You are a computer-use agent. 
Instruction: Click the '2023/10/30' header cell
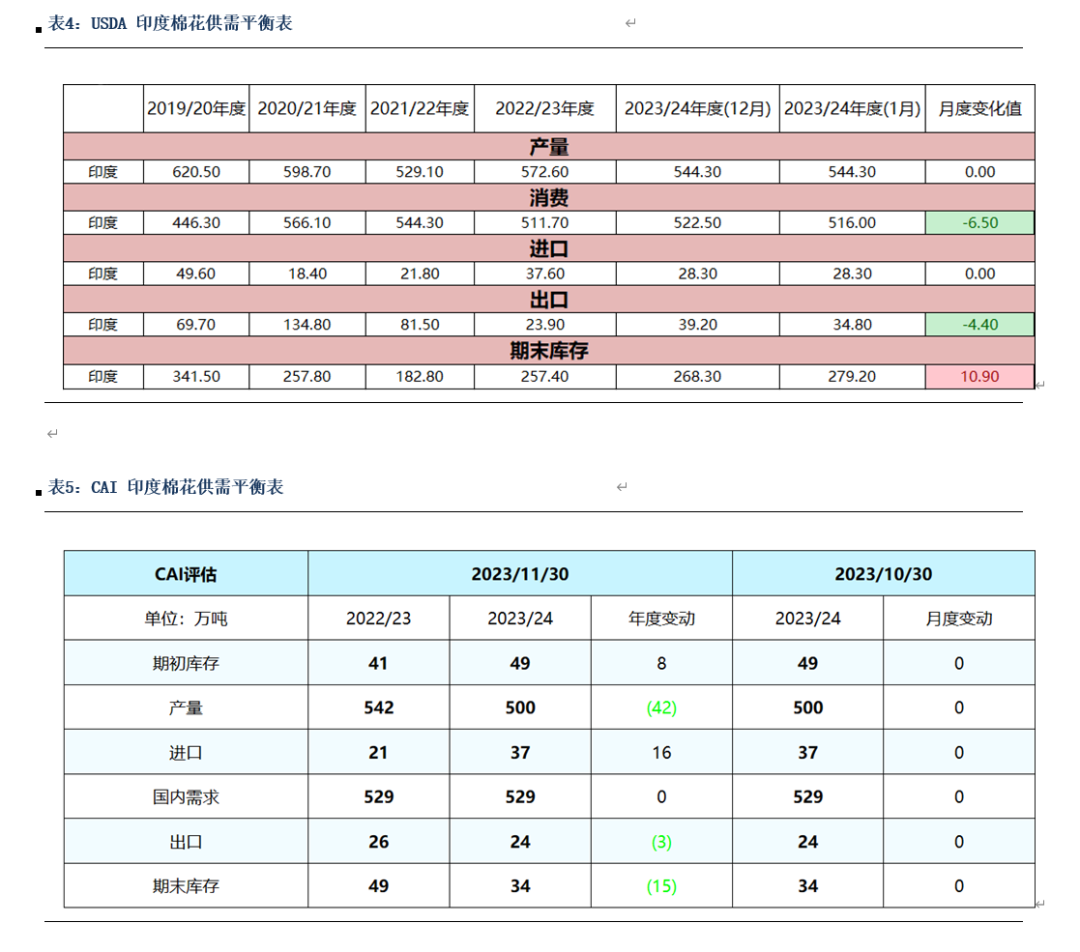click(884, 574)
